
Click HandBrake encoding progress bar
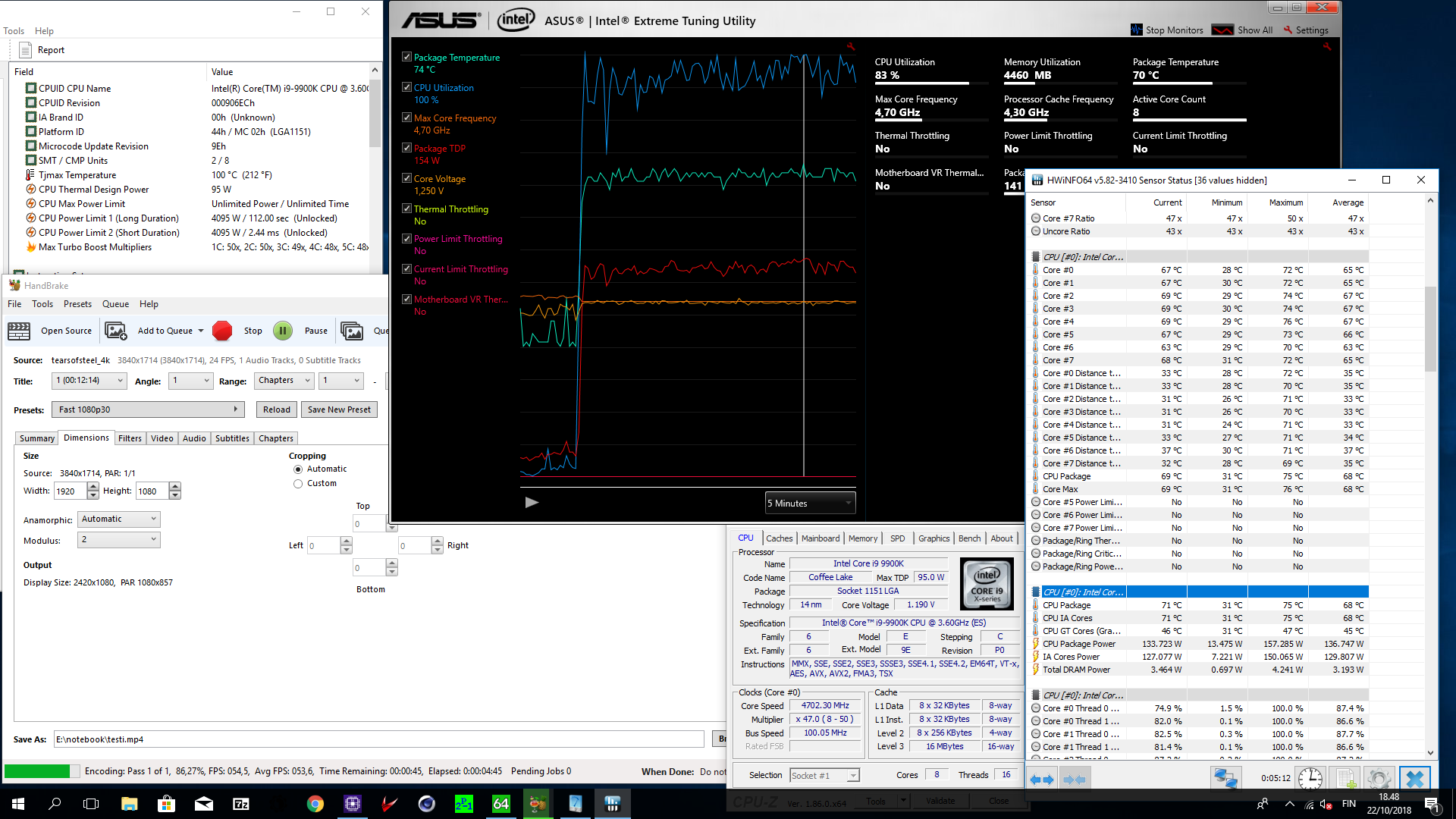[x=42, y=771]
